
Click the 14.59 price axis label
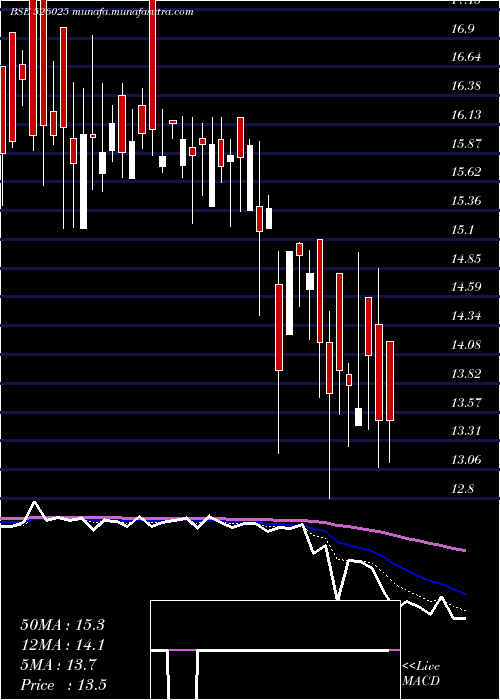pos(467,287)
